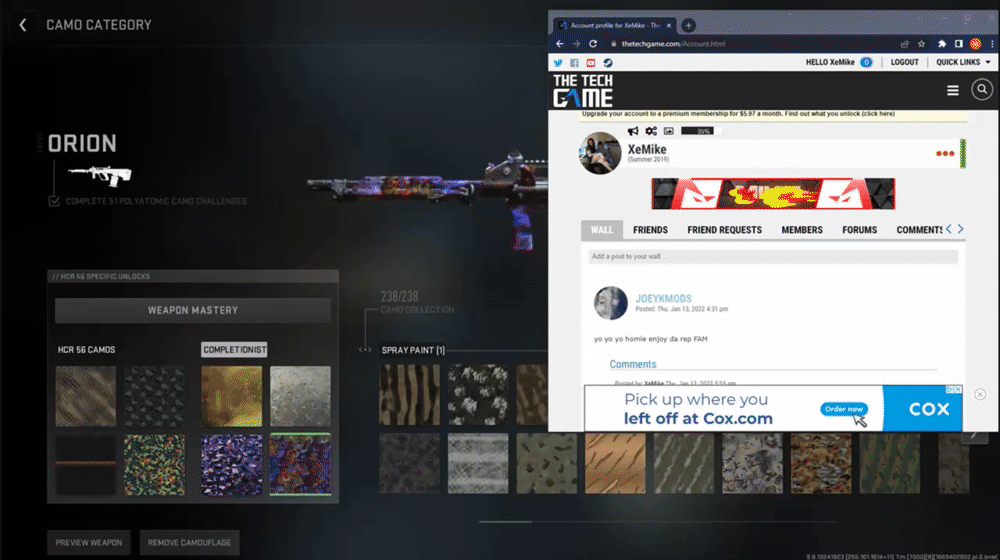Open JOEYKMODS profile link
Image resolution: width=1000 pixels, height=560 pixels.
pyautogui.click(x=663, y=298)
